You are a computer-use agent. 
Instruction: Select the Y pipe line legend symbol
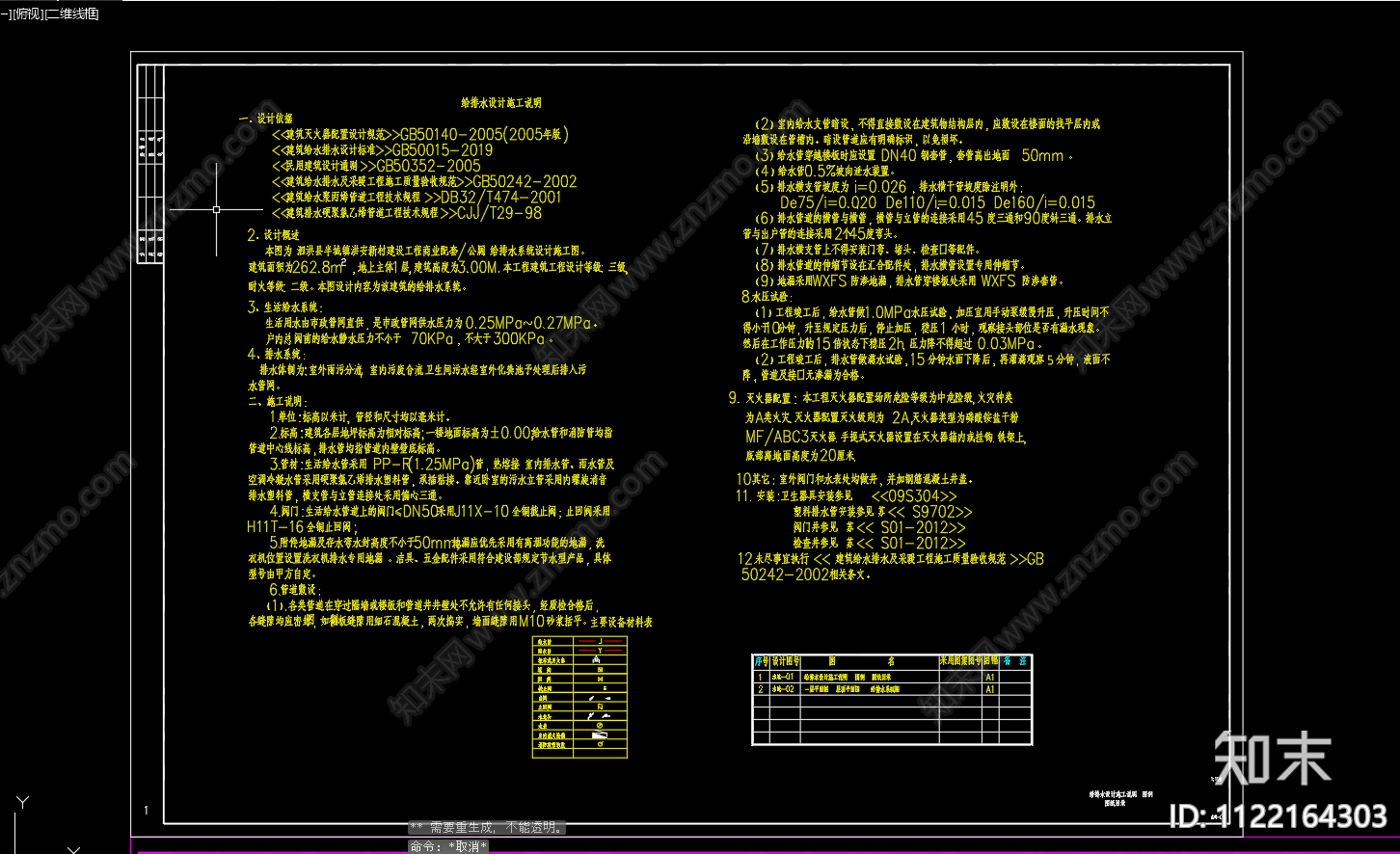(x=600, y=652)
